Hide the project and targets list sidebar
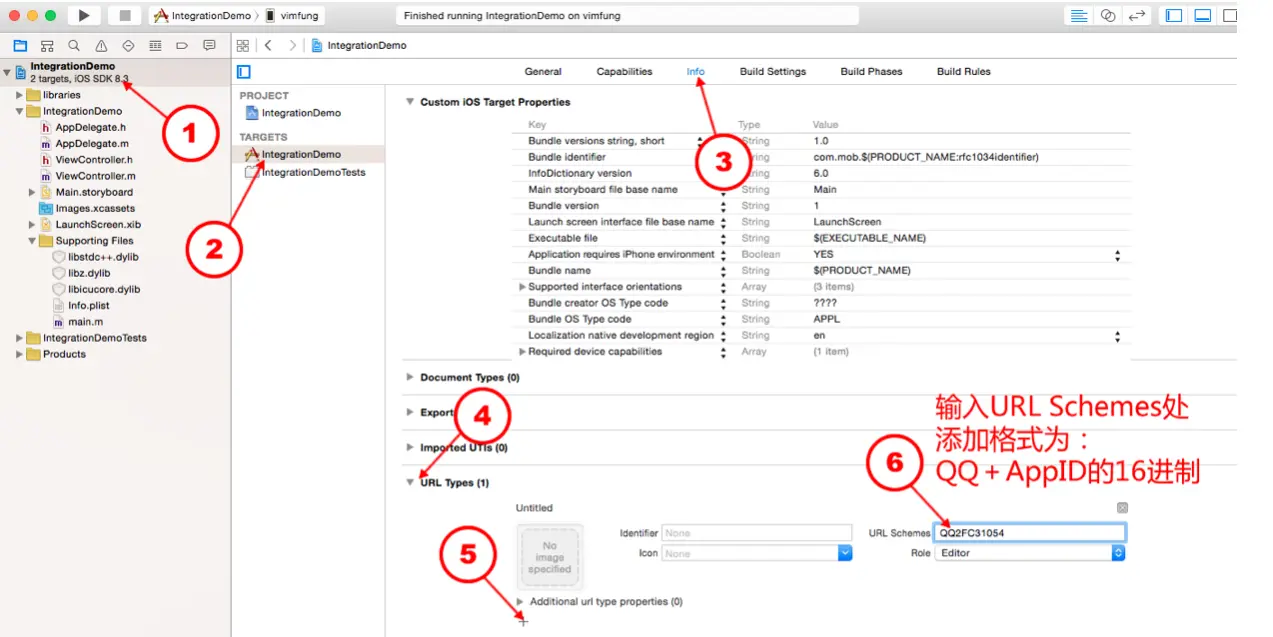1273x637 pixels. pyautogui.click(x=244, y=72)
